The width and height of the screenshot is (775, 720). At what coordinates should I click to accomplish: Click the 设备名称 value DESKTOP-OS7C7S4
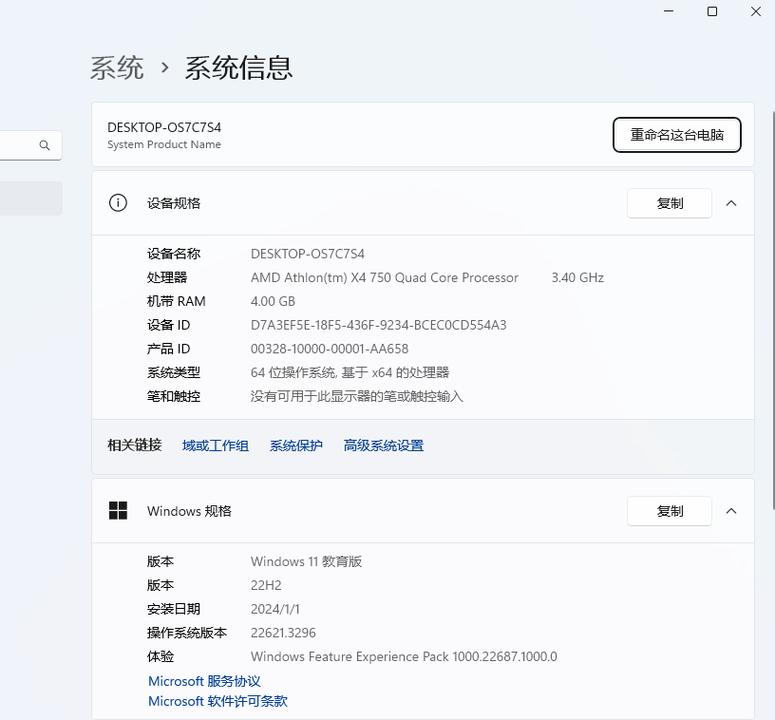point(307,254)
